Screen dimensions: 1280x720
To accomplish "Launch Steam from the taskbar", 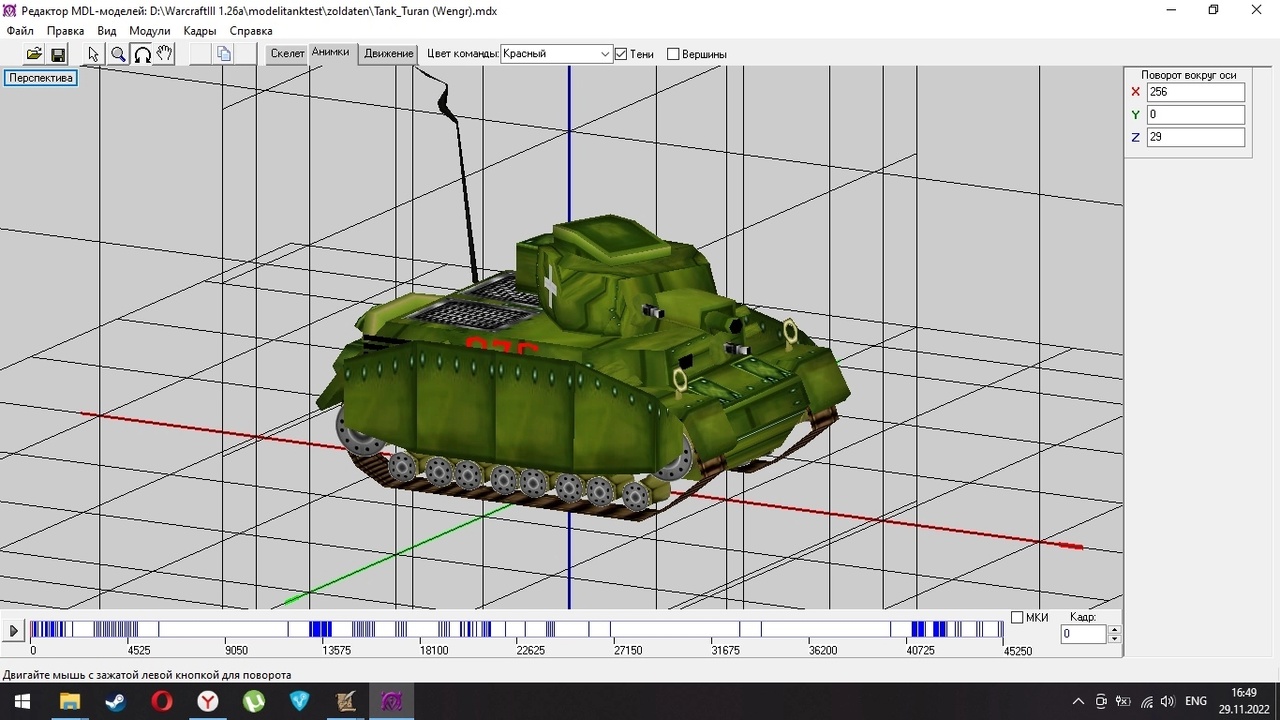I will 115,701.
